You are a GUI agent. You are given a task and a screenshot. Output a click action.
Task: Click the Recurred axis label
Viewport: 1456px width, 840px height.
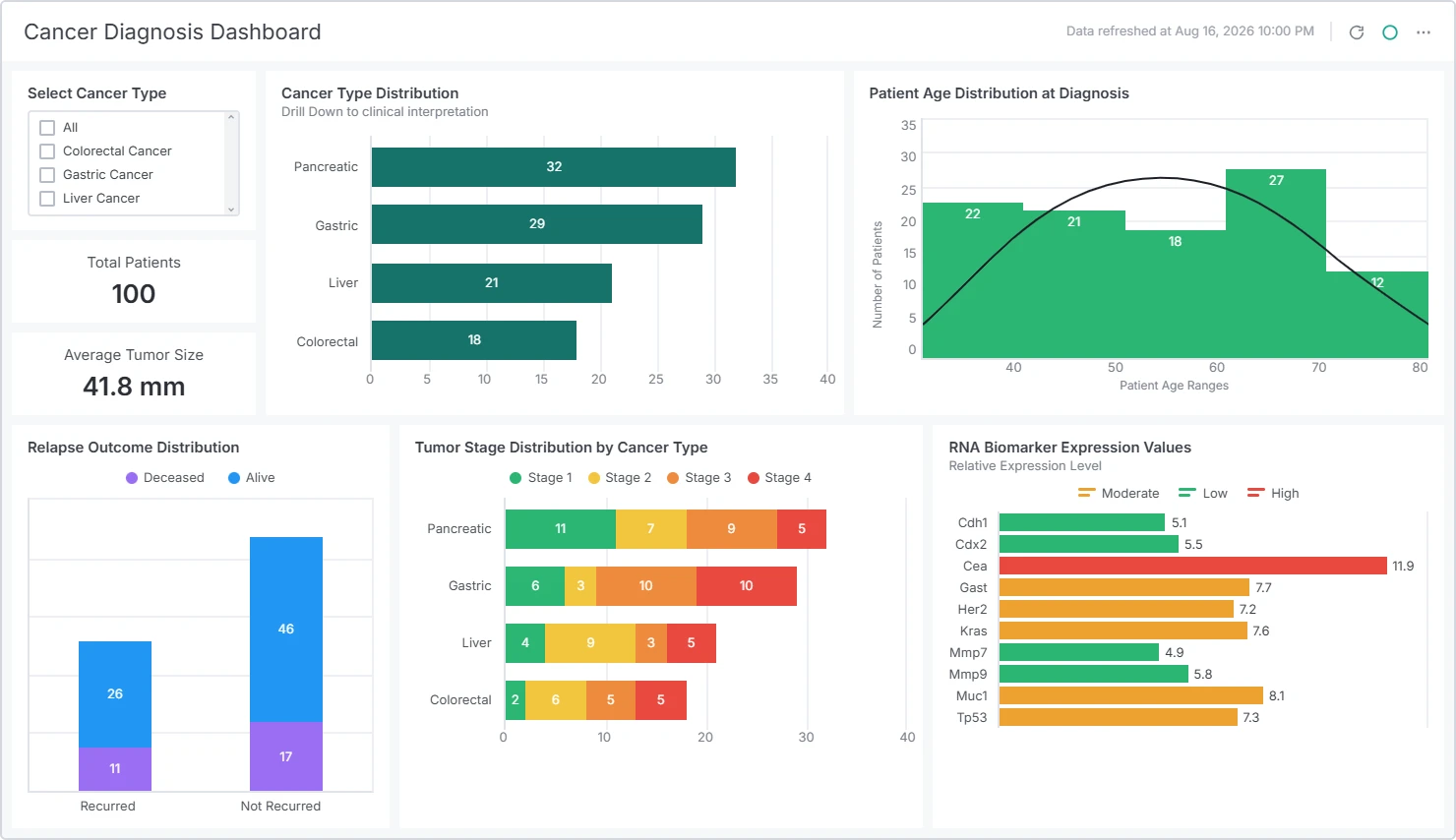coord(108,807)
